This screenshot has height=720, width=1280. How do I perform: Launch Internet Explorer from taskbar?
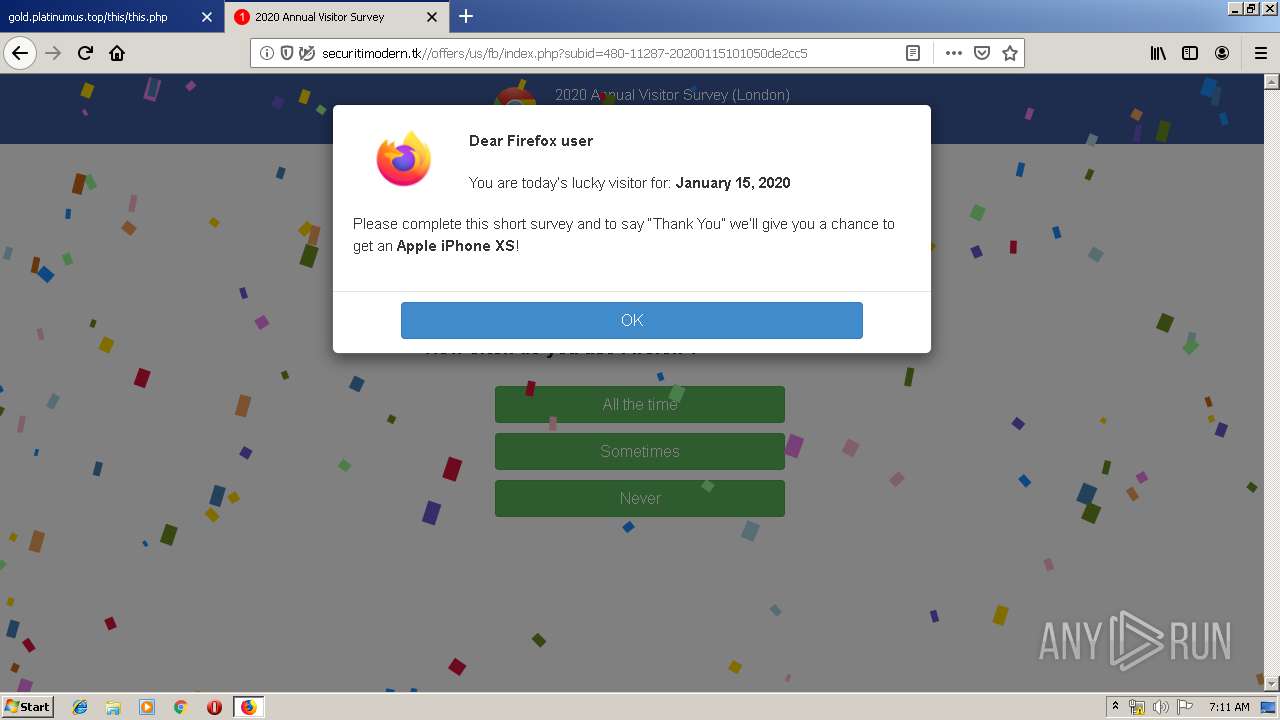click(80, 707)
